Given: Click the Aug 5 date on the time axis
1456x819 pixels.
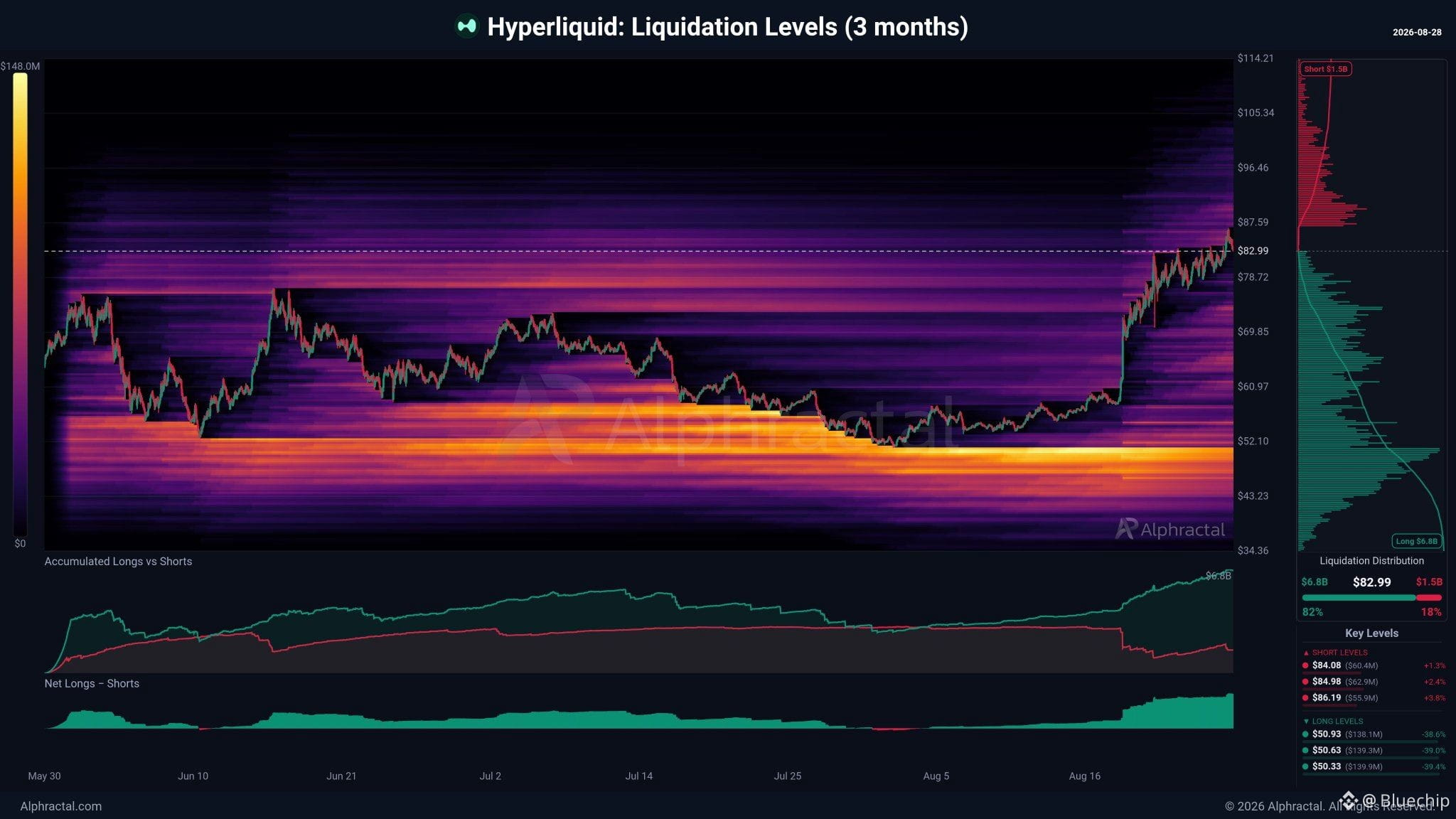Looking at the screenshot, I should (936, 776).
